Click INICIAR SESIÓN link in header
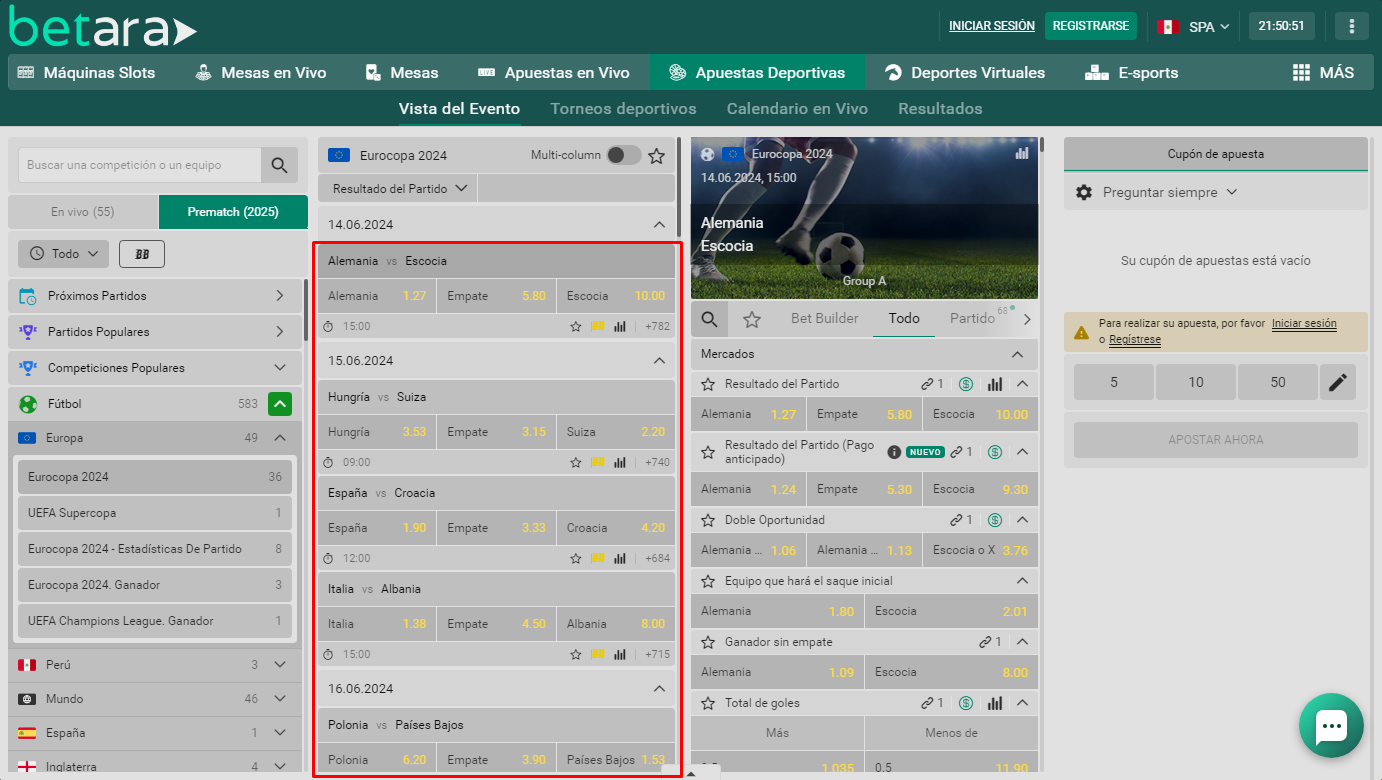The width and height of the screenshot is (1382, 780). [992, 26]
